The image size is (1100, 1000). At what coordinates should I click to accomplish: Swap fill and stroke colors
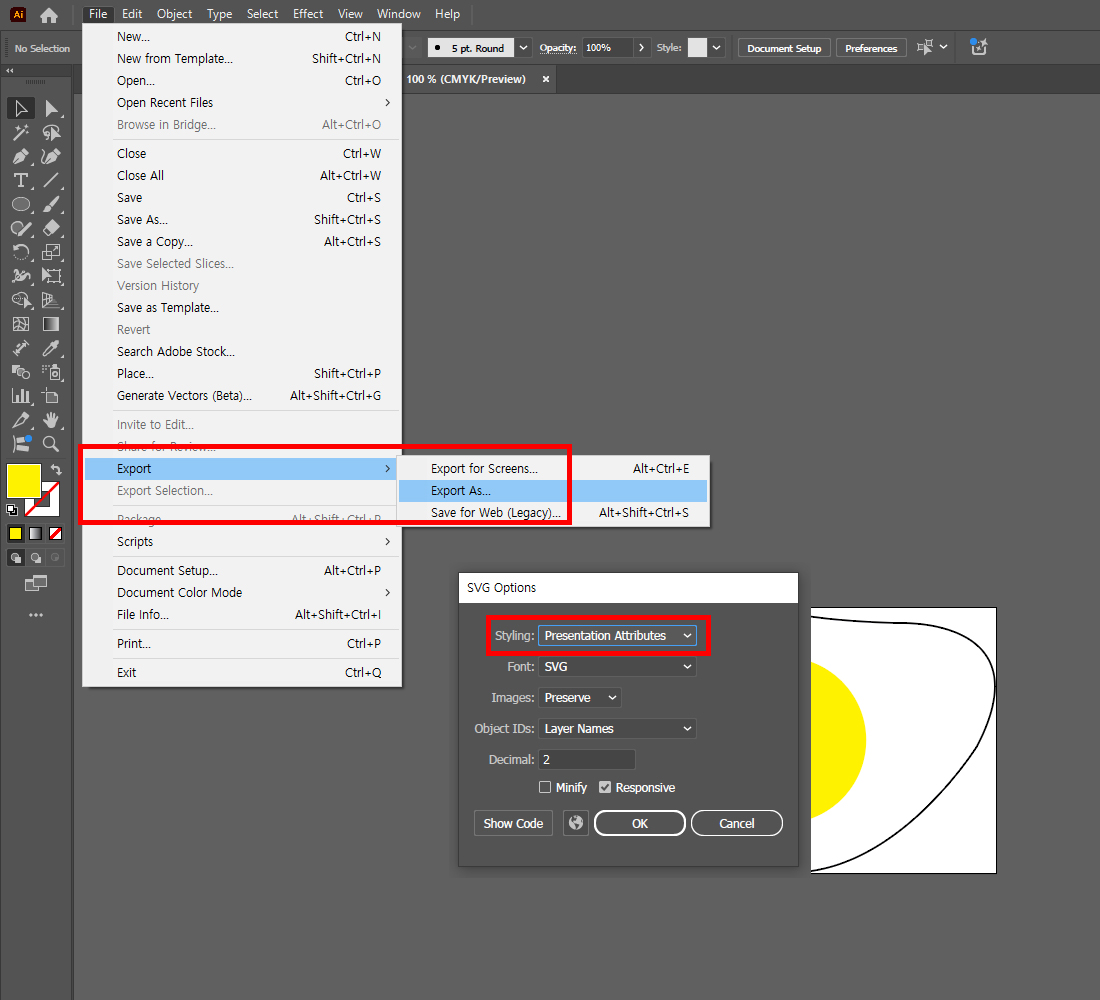(x=56, y=469)
